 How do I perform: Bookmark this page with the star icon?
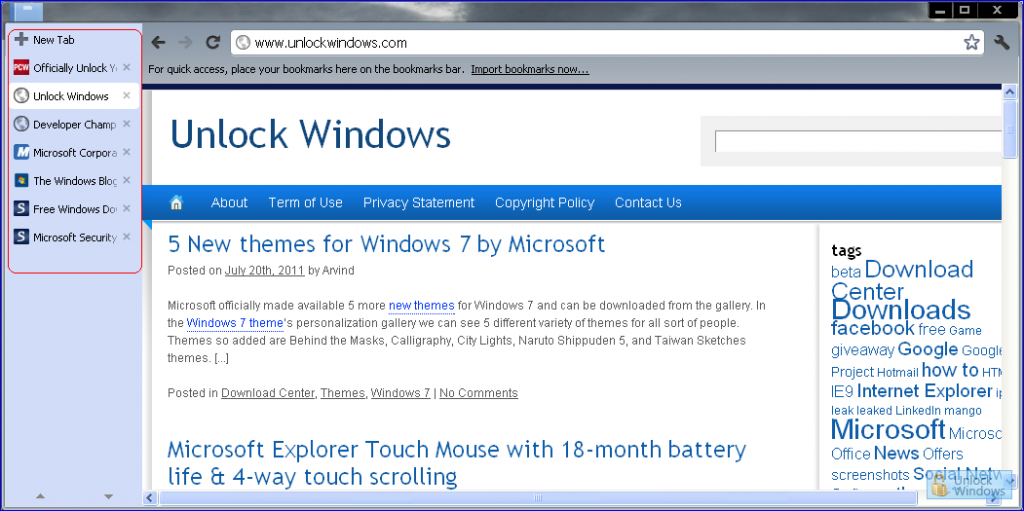click(971, 43)
